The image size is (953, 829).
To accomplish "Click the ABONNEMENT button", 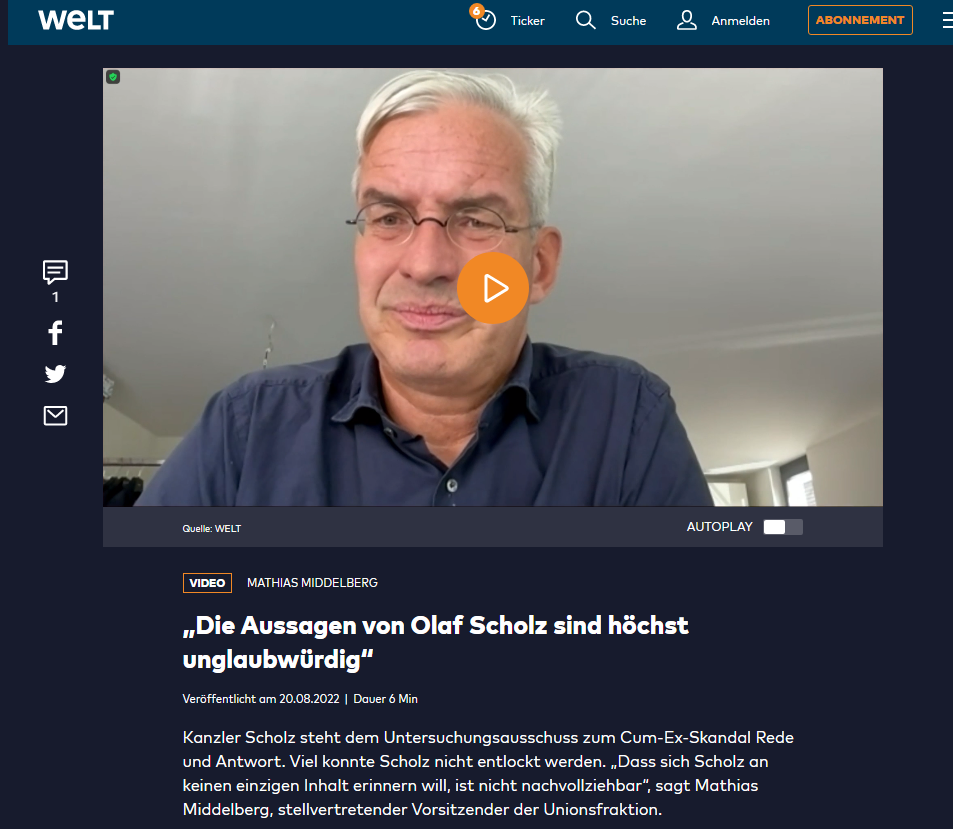I will click(x=860, y=20).
